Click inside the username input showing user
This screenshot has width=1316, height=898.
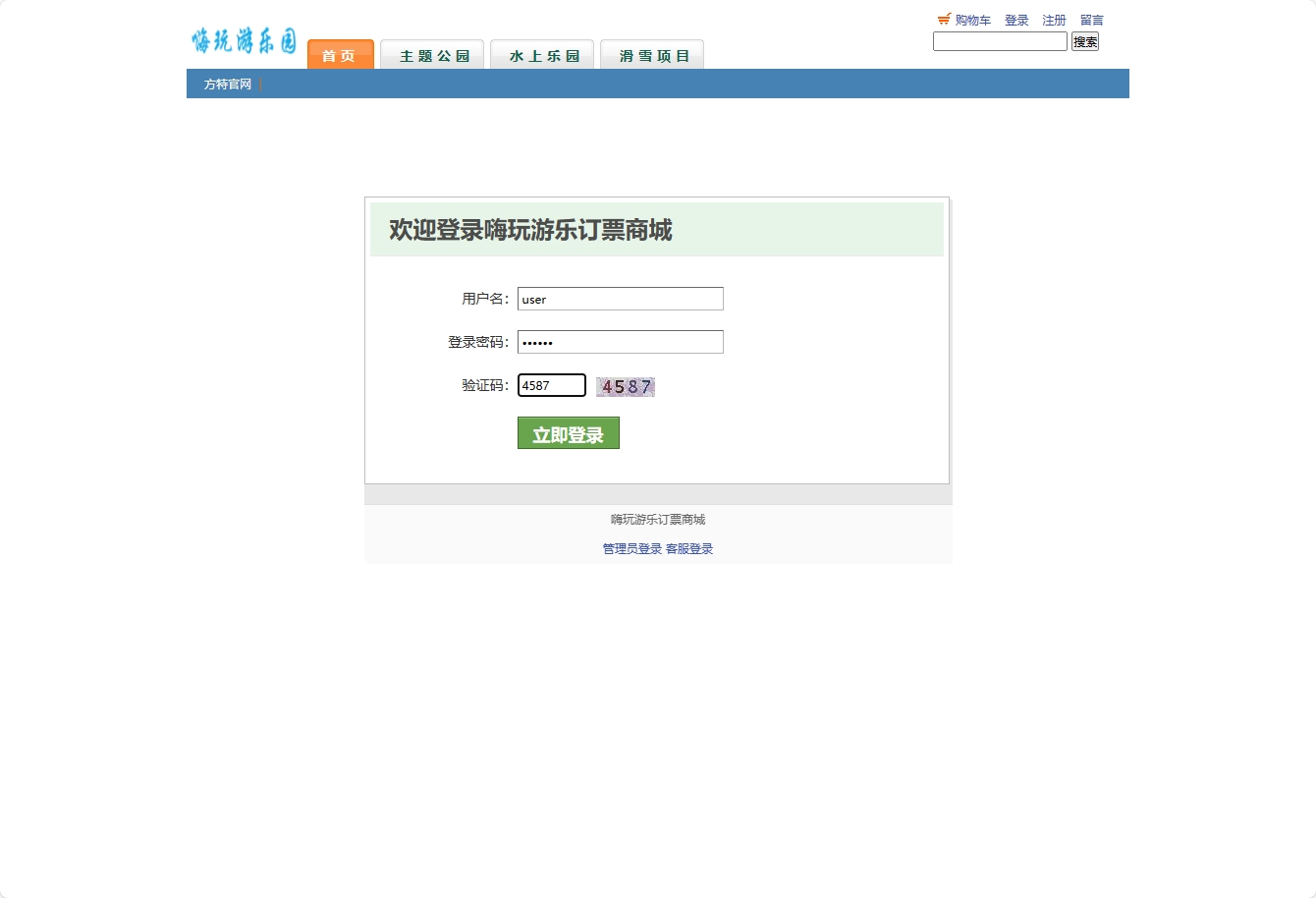(620, 299)
